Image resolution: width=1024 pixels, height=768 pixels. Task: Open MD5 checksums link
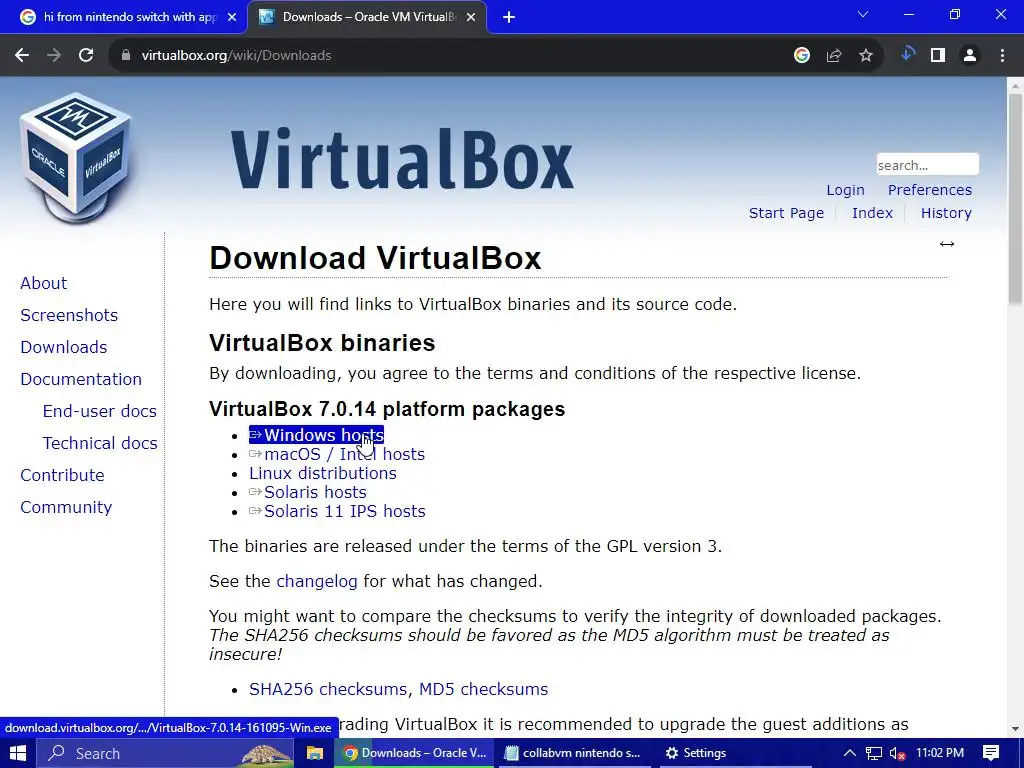483,689
